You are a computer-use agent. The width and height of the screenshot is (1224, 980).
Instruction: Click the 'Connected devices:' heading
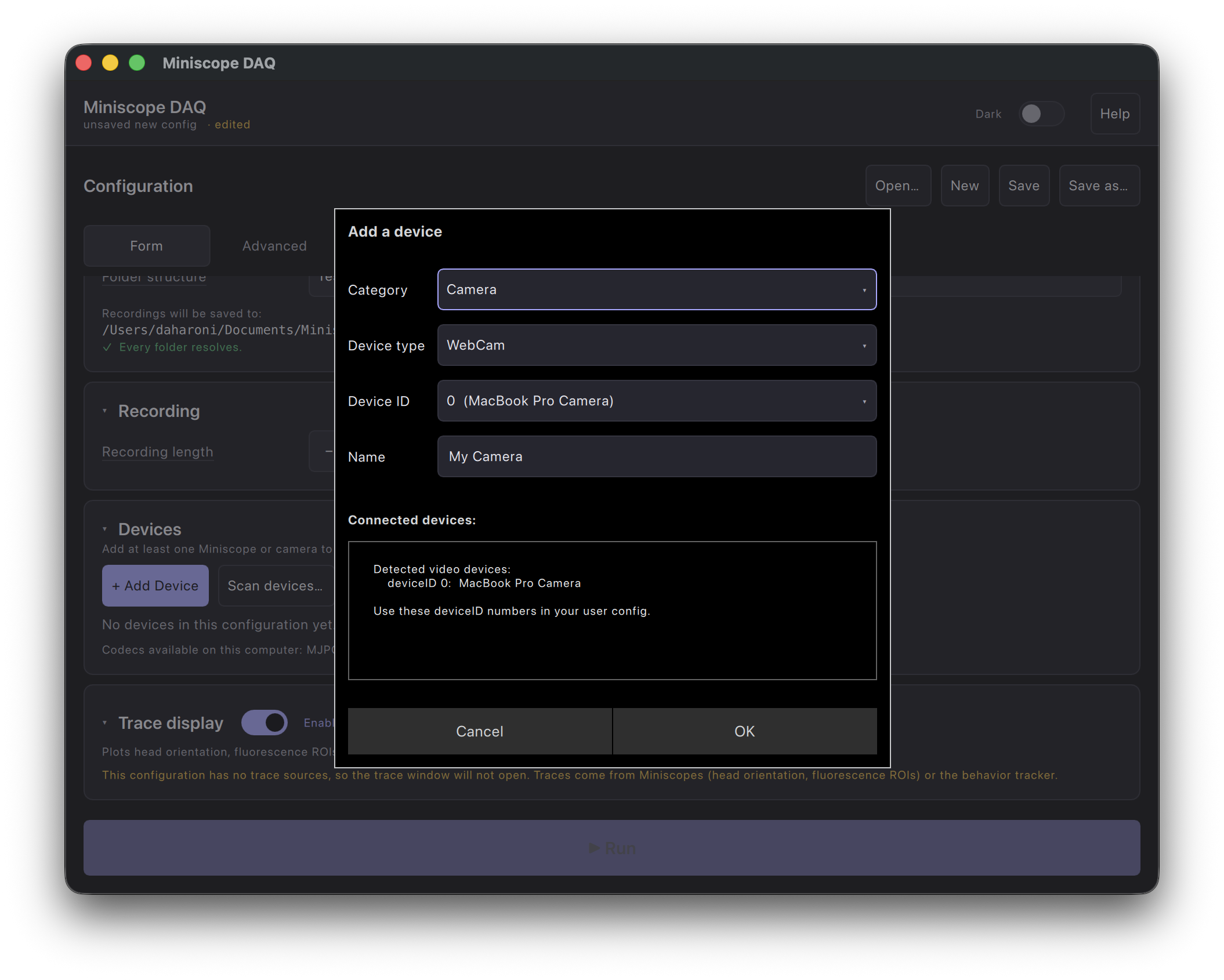(x=412, y=520)
